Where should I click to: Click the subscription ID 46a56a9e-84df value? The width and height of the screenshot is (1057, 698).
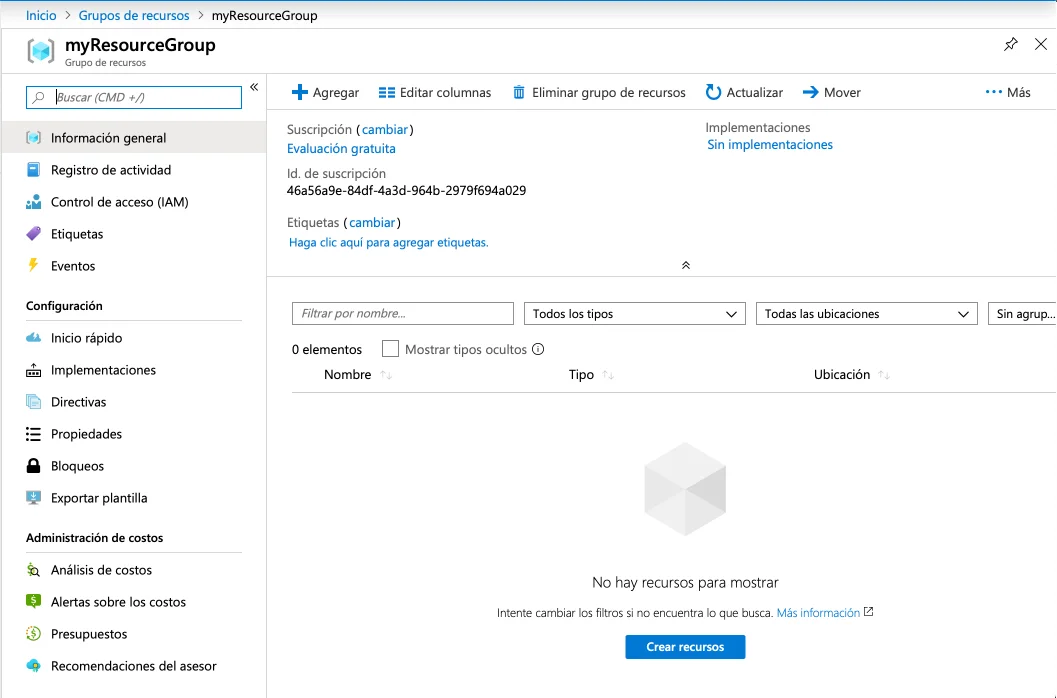pyautogui.click(x=406, y=190)
